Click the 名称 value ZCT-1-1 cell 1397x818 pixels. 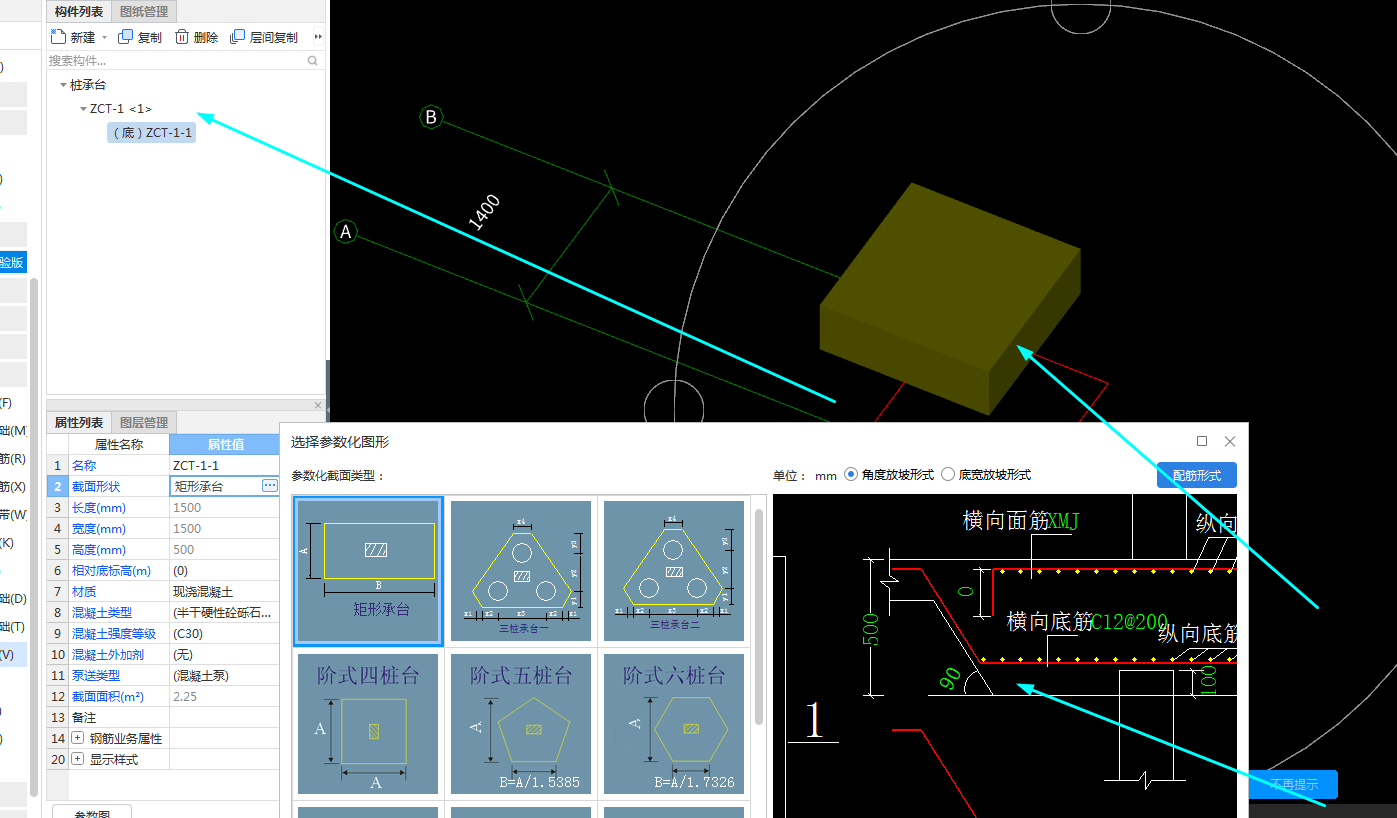click(x=224, y=465)
